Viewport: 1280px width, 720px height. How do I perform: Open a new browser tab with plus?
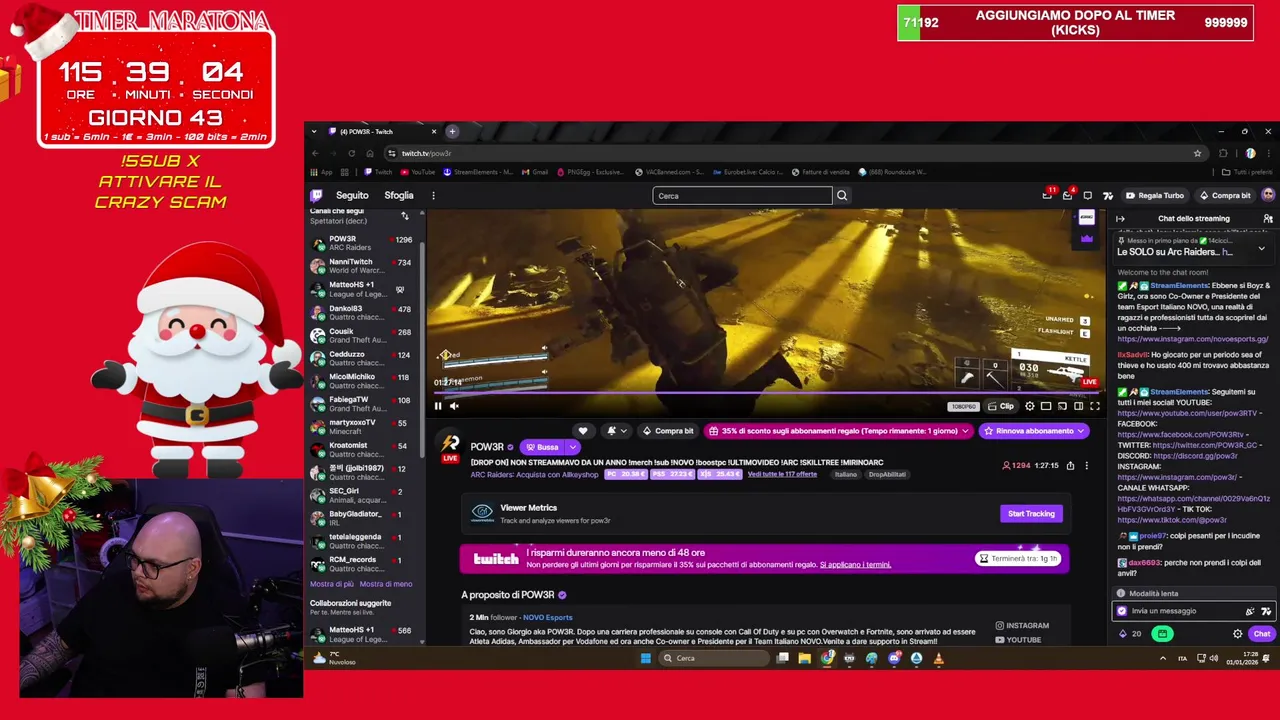tap(452, 131)
